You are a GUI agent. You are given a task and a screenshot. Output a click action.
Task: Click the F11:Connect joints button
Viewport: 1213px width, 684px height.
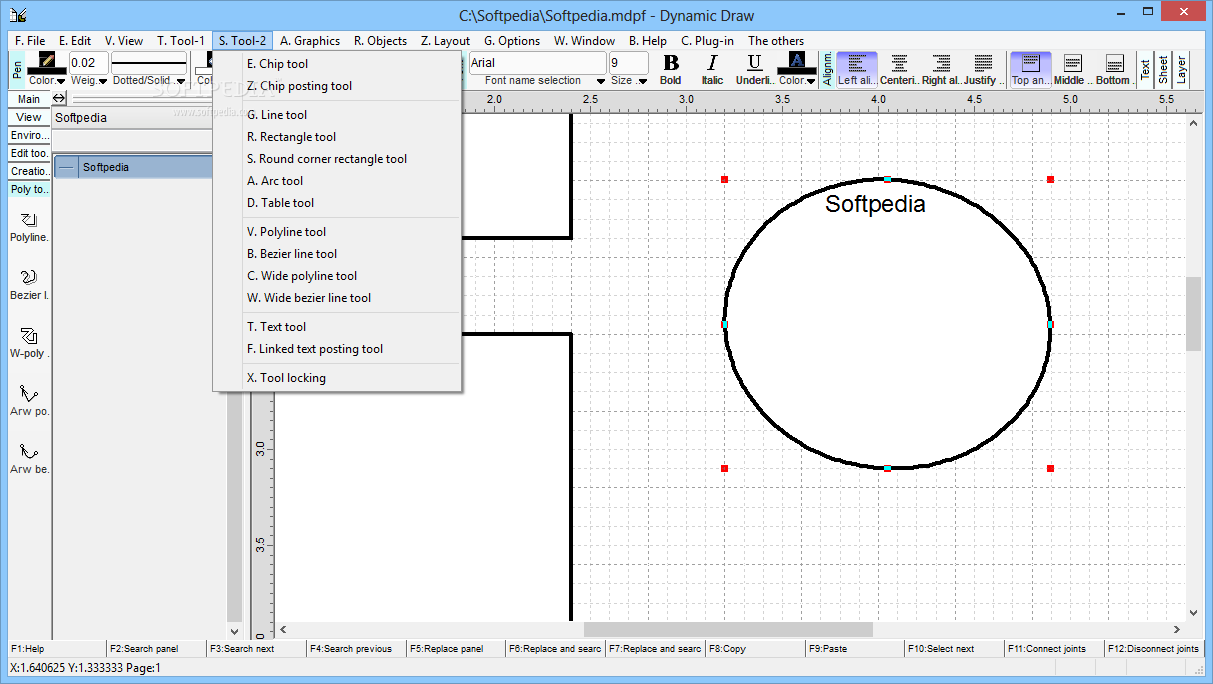[1054, 649]
